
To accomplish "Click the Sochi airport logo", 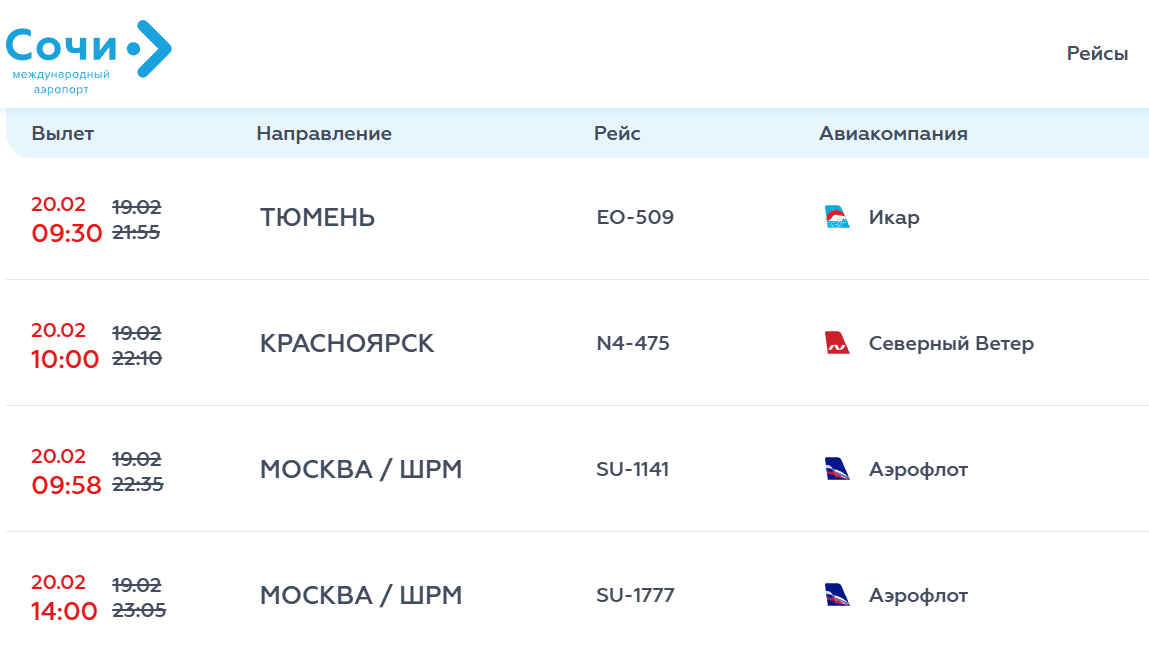I will coord(88,56).
